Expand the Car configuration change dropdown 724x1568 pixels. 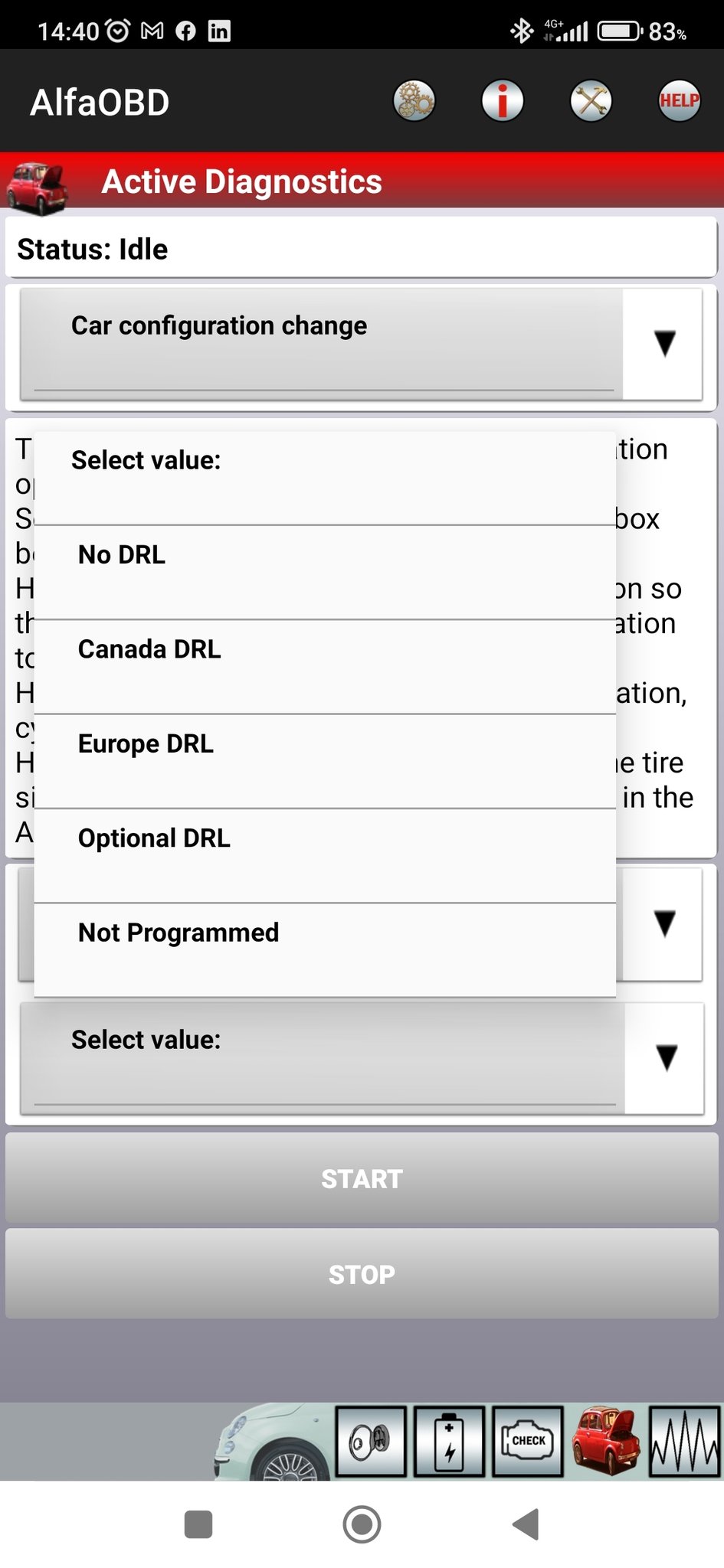pyautogui.click(x=360, y=344)
